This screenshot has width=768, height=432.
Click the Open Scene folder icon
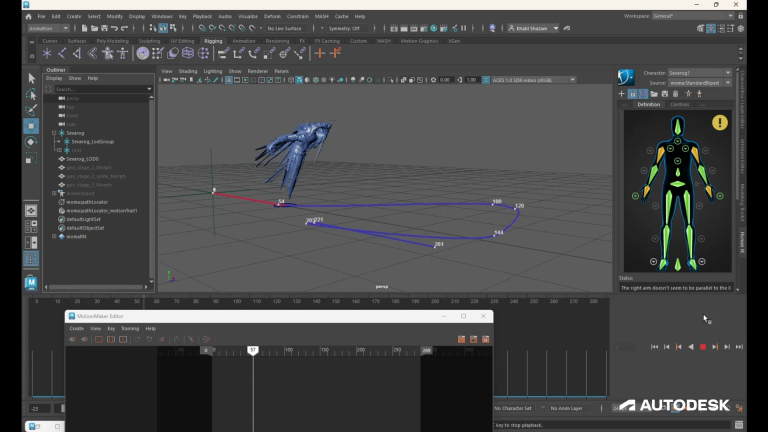click(94, 28)
